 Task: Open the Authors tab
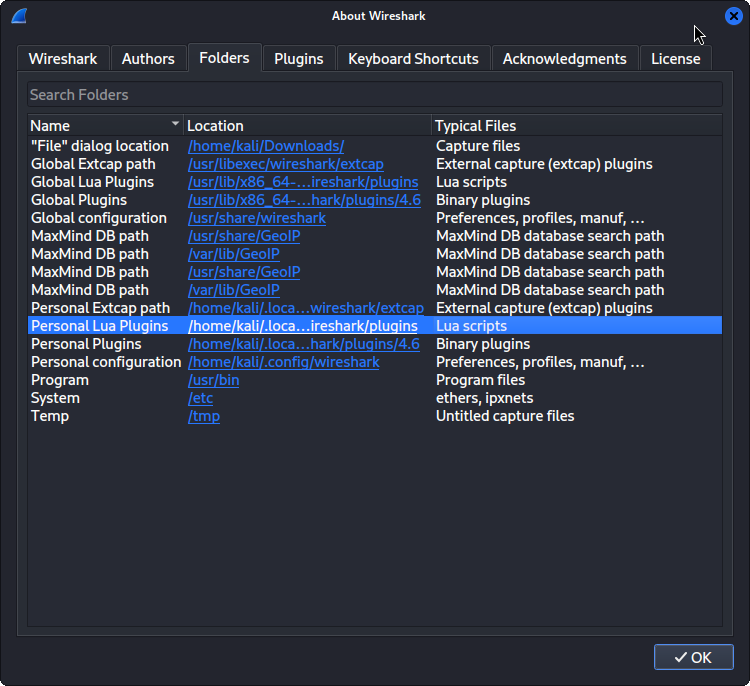click(148, 58)
